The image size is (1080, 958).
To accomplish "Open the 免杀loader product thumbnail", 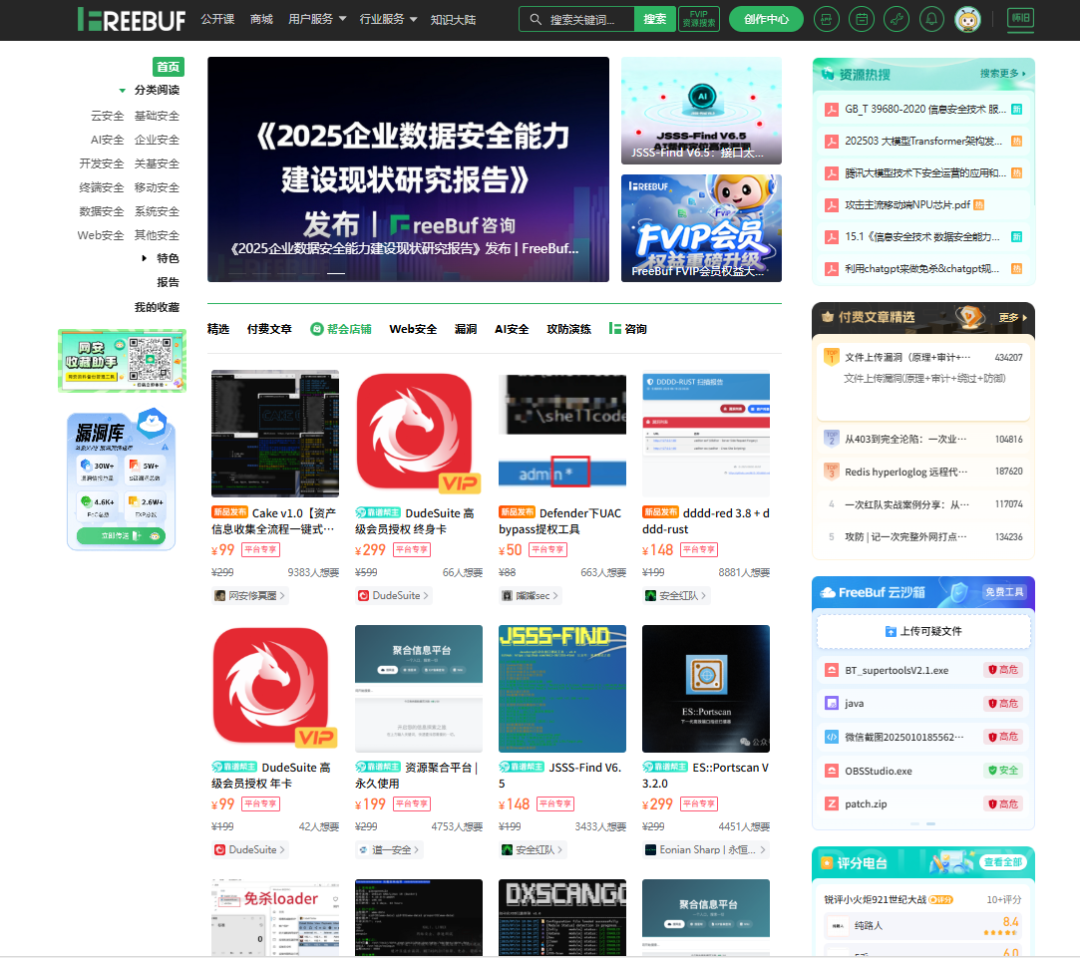I will [x=275, y=917].
